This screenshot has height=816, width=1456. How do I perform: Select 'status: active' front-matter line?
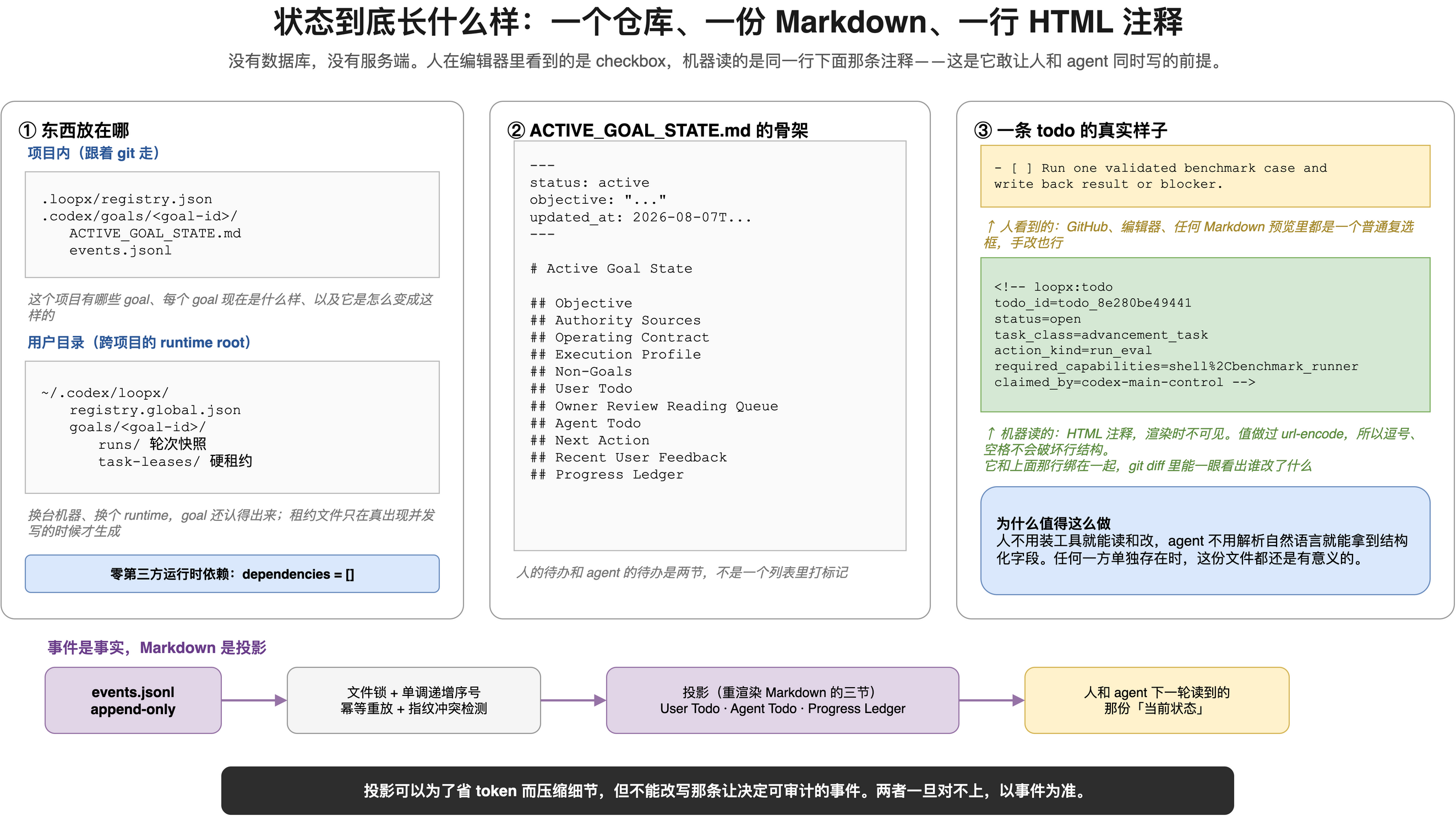pyautogui.click(x=590, y=183)
